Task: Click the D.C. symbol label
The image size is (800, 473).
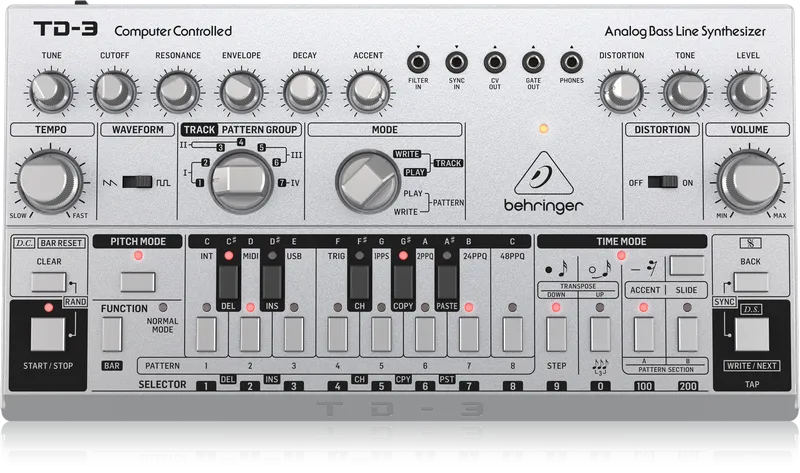Action: [x=23, y=243]
